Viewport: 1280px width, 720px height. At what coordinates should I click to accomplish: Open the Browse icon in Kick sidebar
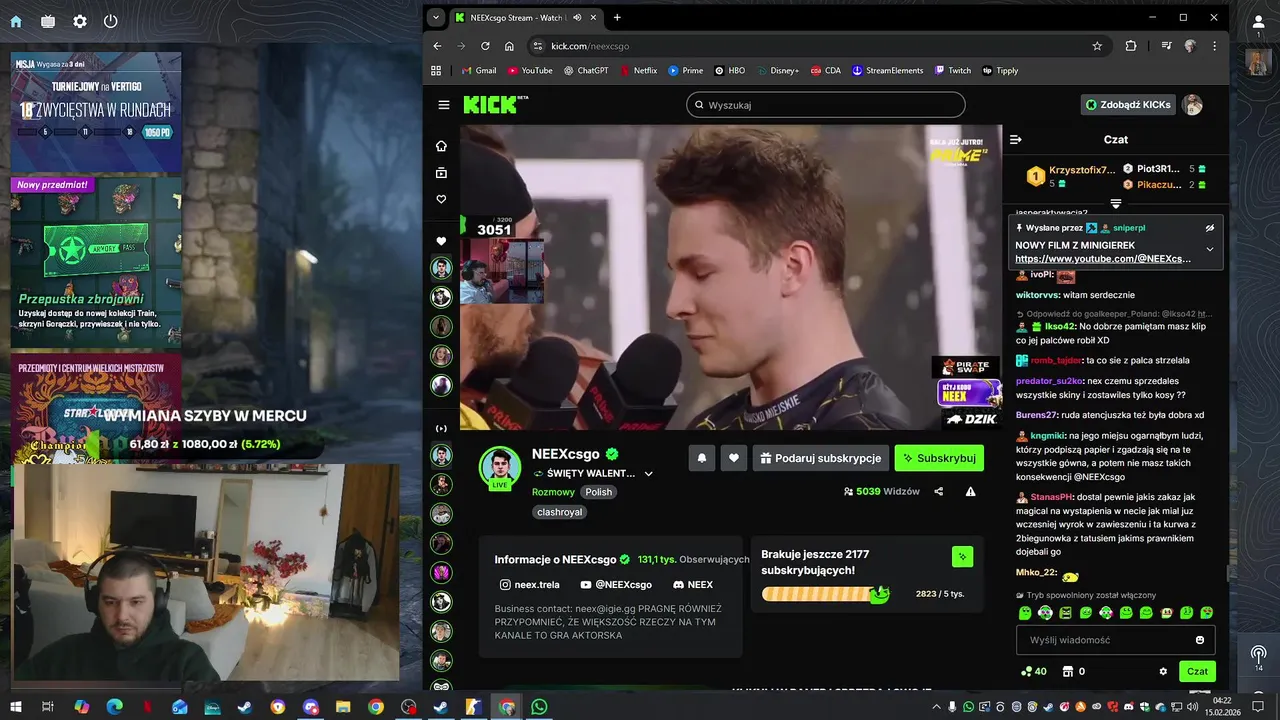pyautogui.click(x=441, y=173)
